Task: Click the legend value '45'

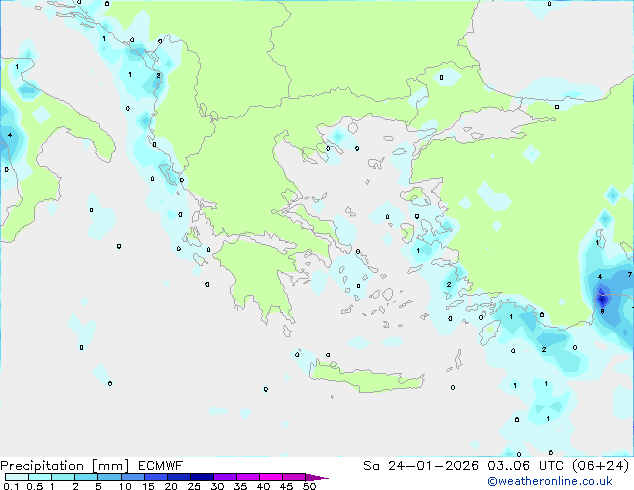Action: pyautogui.click(x=286, y=486)
